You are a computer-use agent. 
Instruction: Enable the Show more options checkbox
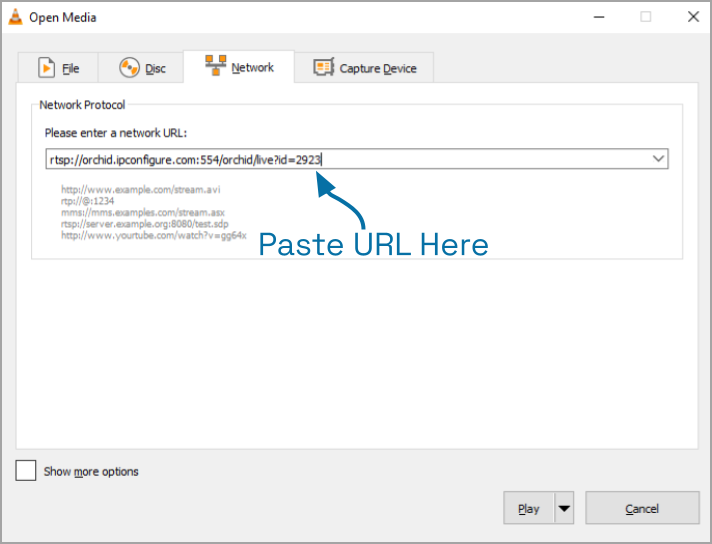[26, 470]
